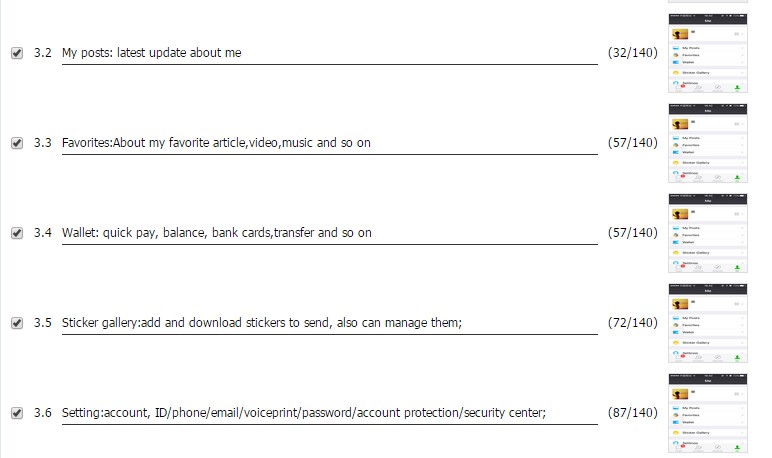This screenshot has width=772, height=458.
Task: Uncheck the 3.5 Sticker gallery checkbox
Action: (17, 323)
